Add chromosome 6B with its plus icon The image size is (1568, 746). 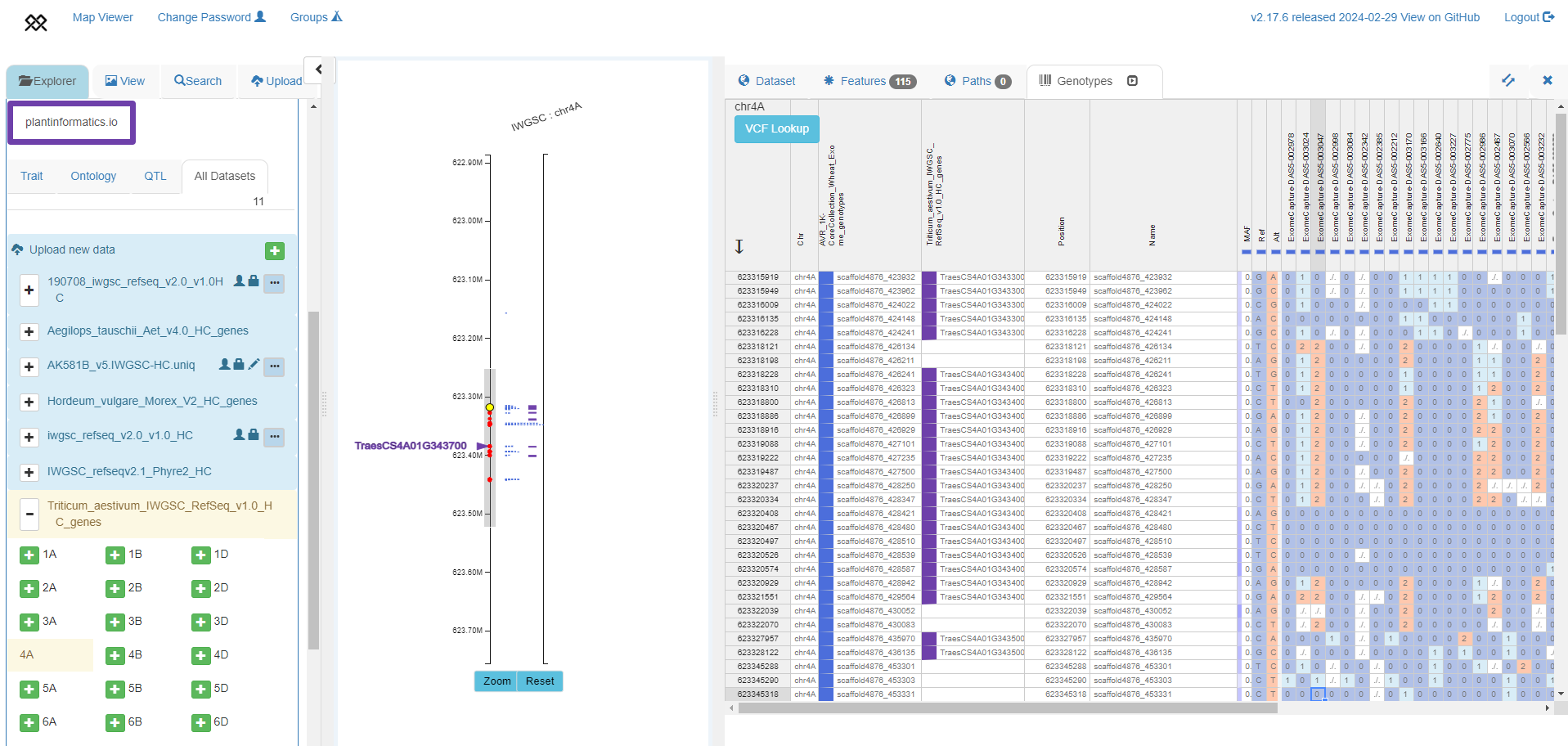point(115,723)
